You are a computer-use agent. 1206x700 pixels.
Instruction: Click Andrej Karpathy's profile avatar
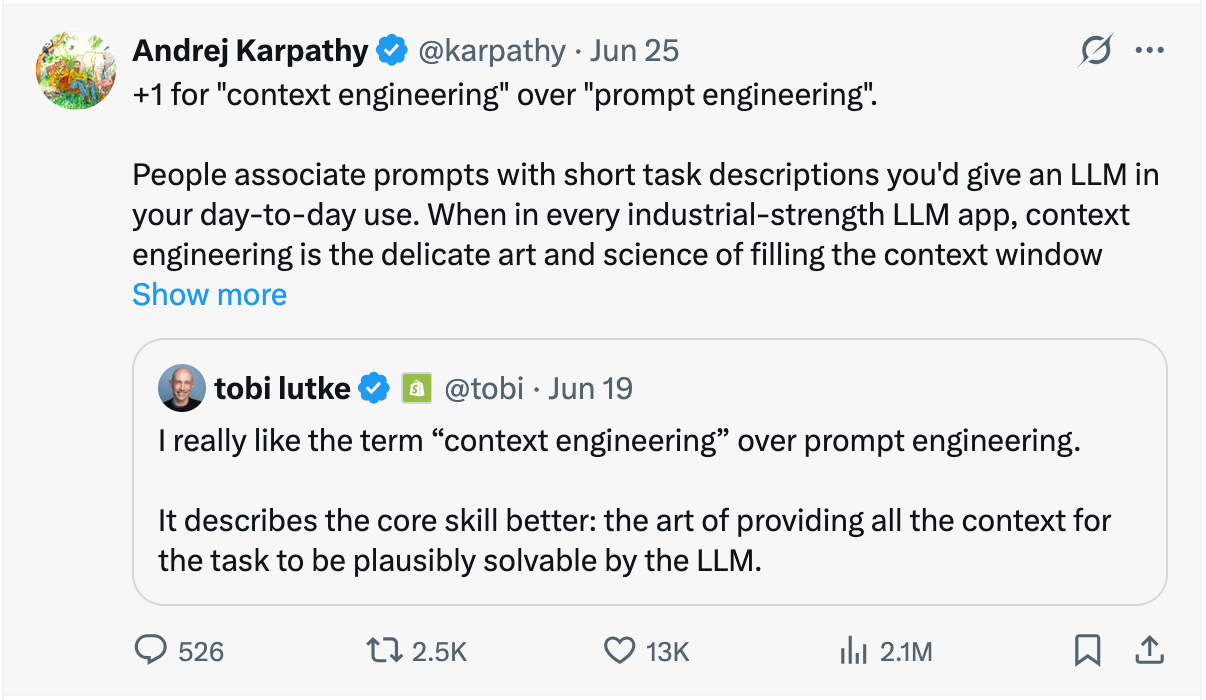77,70
